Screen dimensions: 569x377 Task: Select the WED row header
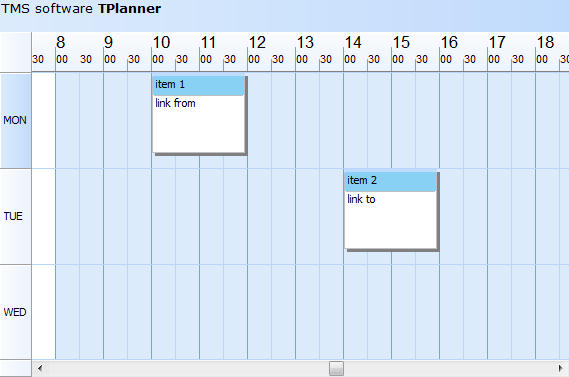(x=16, y=312)
